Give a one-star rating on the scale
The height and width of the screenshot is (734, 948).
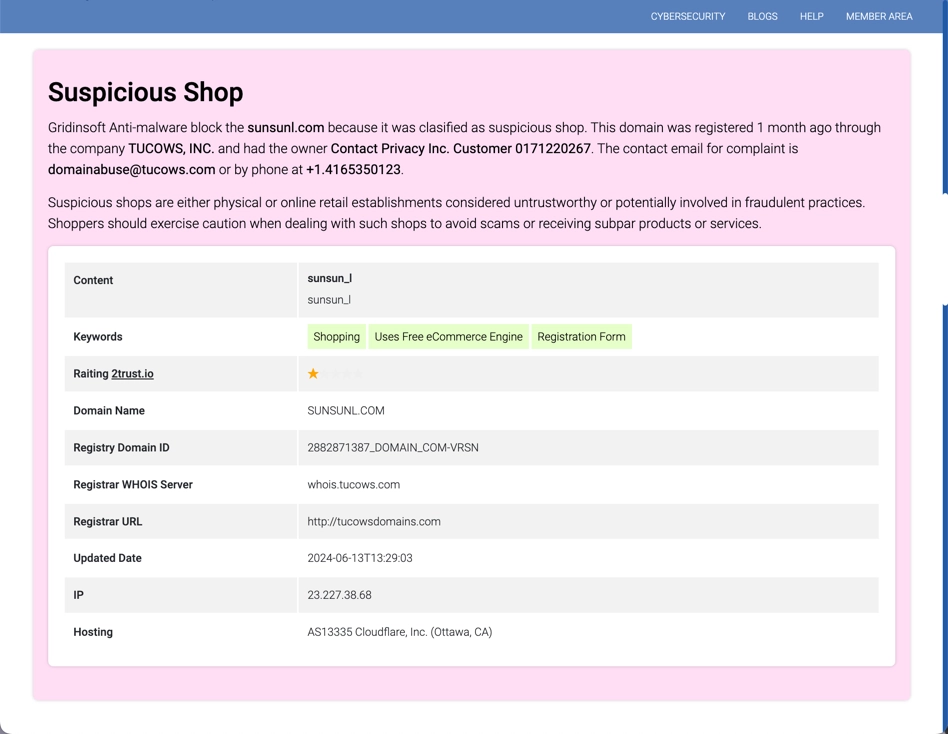pos(313,373)
